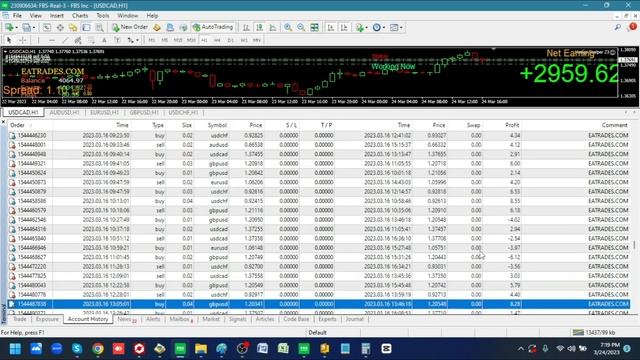Select the M5 timeframe
Image resolution: width=640 pixels, height=360 pixels.
point(164,40)
